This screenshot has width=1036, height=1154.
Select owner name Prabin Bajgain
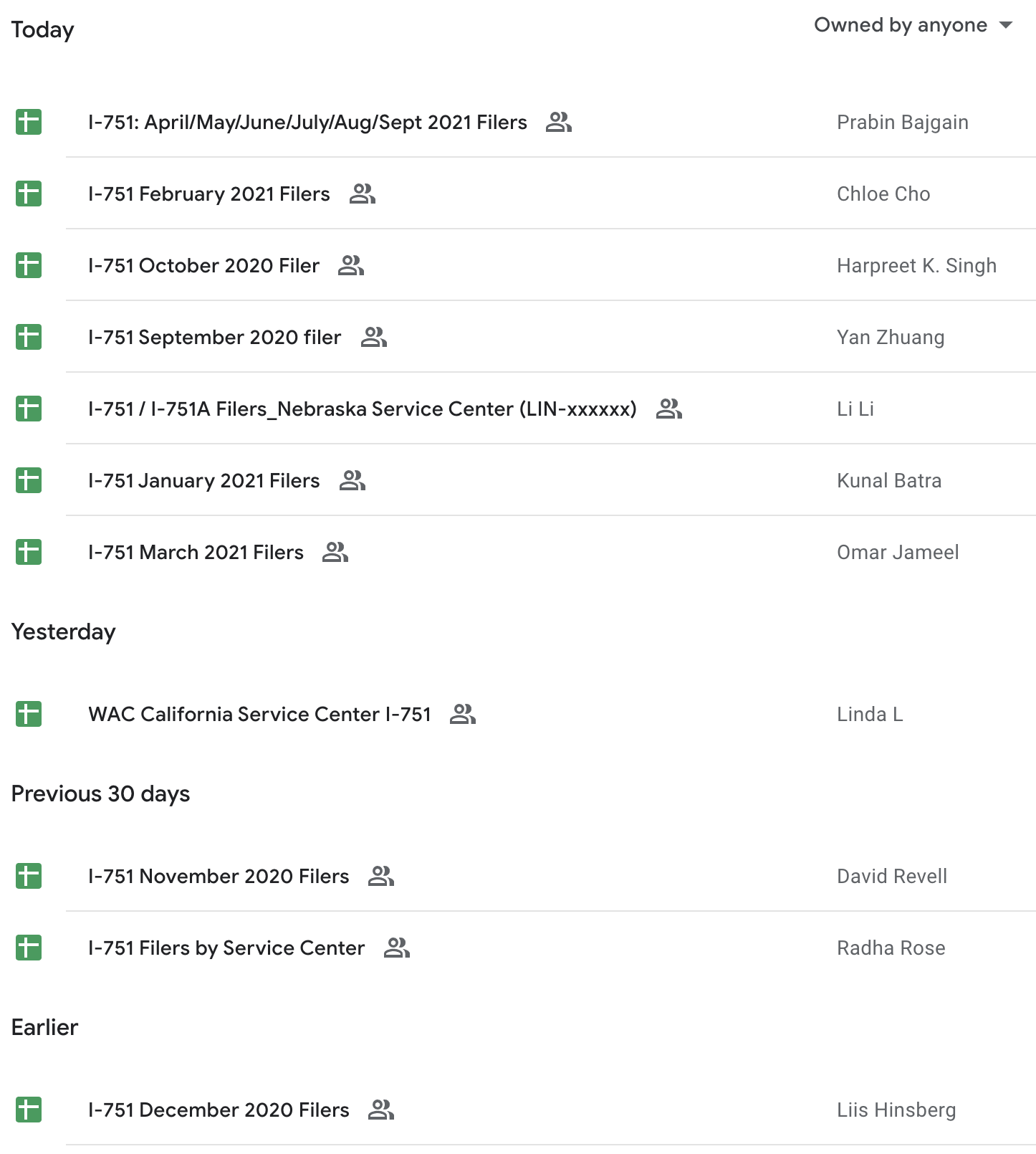pyautogui.click(x=903, y=122)
